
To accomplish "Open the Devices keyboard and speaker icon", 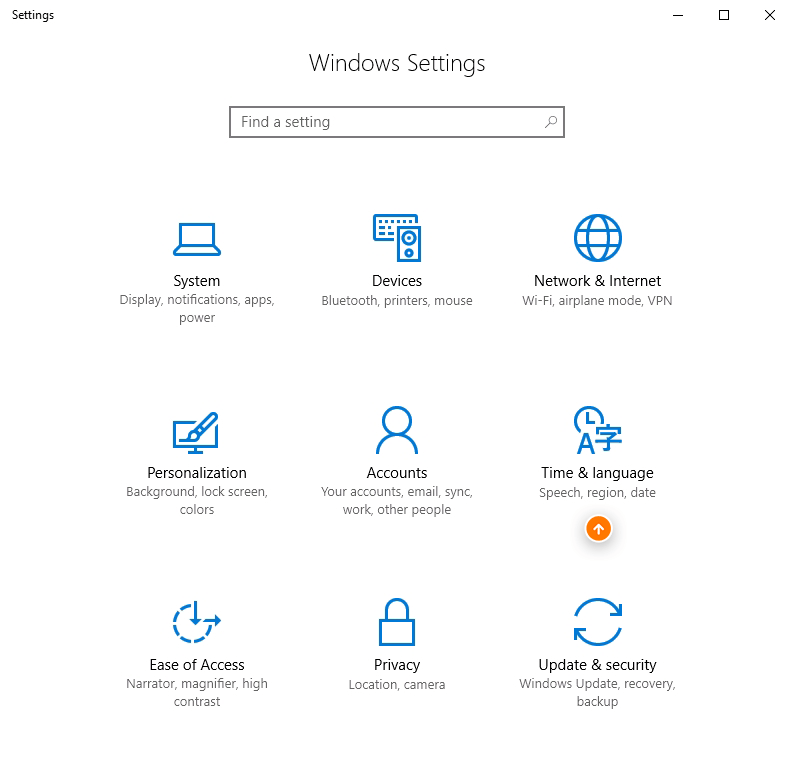I will [x=397, y=238].
